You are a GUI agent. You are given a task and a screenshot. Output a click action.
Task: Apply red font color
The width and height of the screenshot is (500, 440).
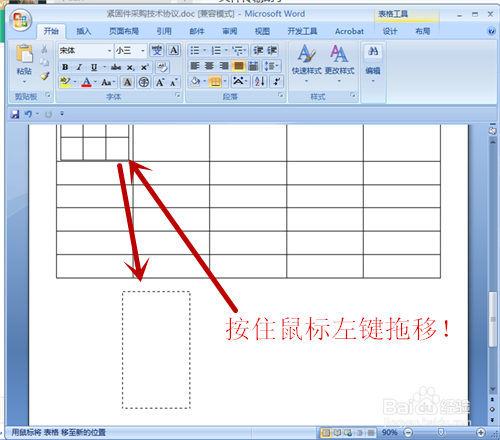coord(86,82)
